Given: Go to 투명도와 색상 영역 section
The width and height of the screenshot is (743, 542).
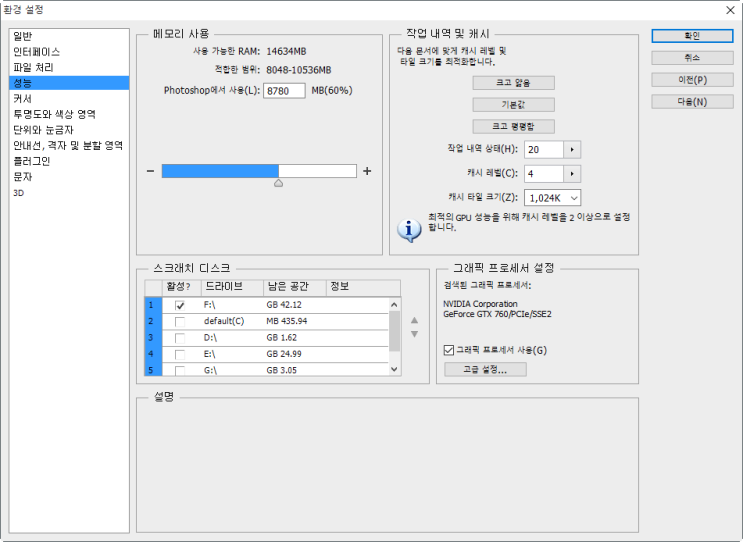Looking at the screenshot, I should point(69,114).
